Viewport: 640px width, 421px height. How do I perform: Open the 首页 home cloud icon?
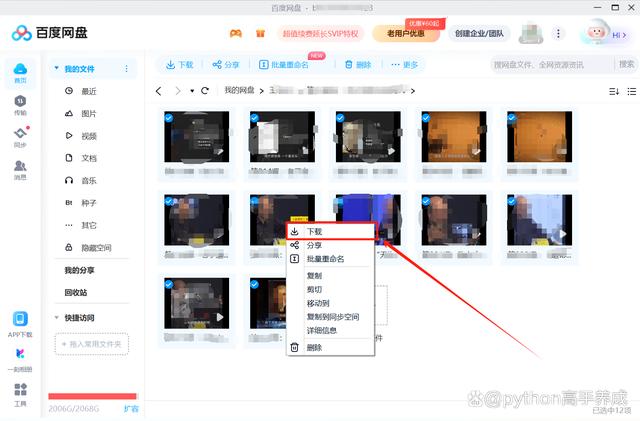click(x=20, y=73)
